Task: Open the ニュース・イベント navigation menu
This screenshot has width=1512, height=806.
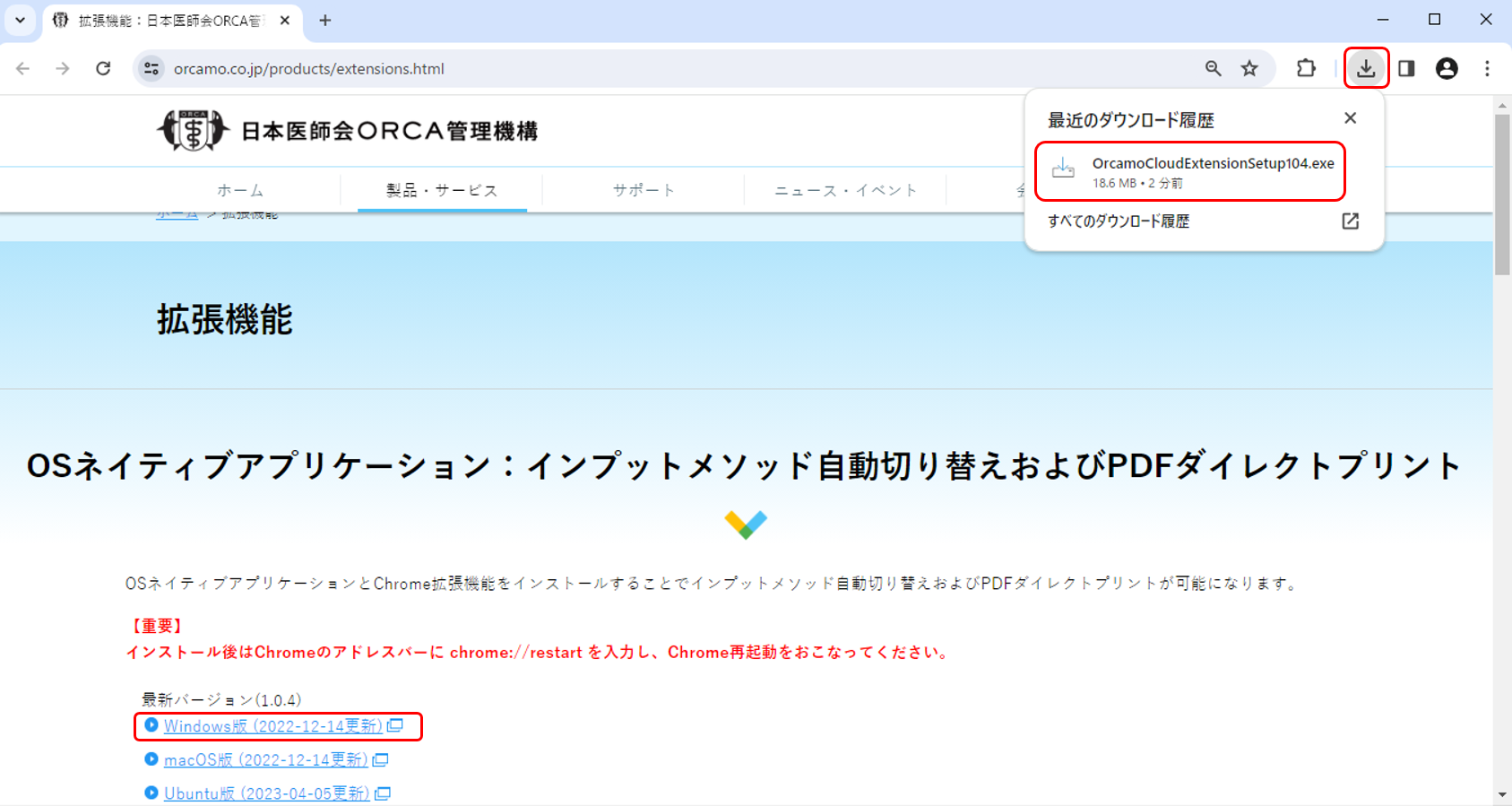Action: coord(846,190)
